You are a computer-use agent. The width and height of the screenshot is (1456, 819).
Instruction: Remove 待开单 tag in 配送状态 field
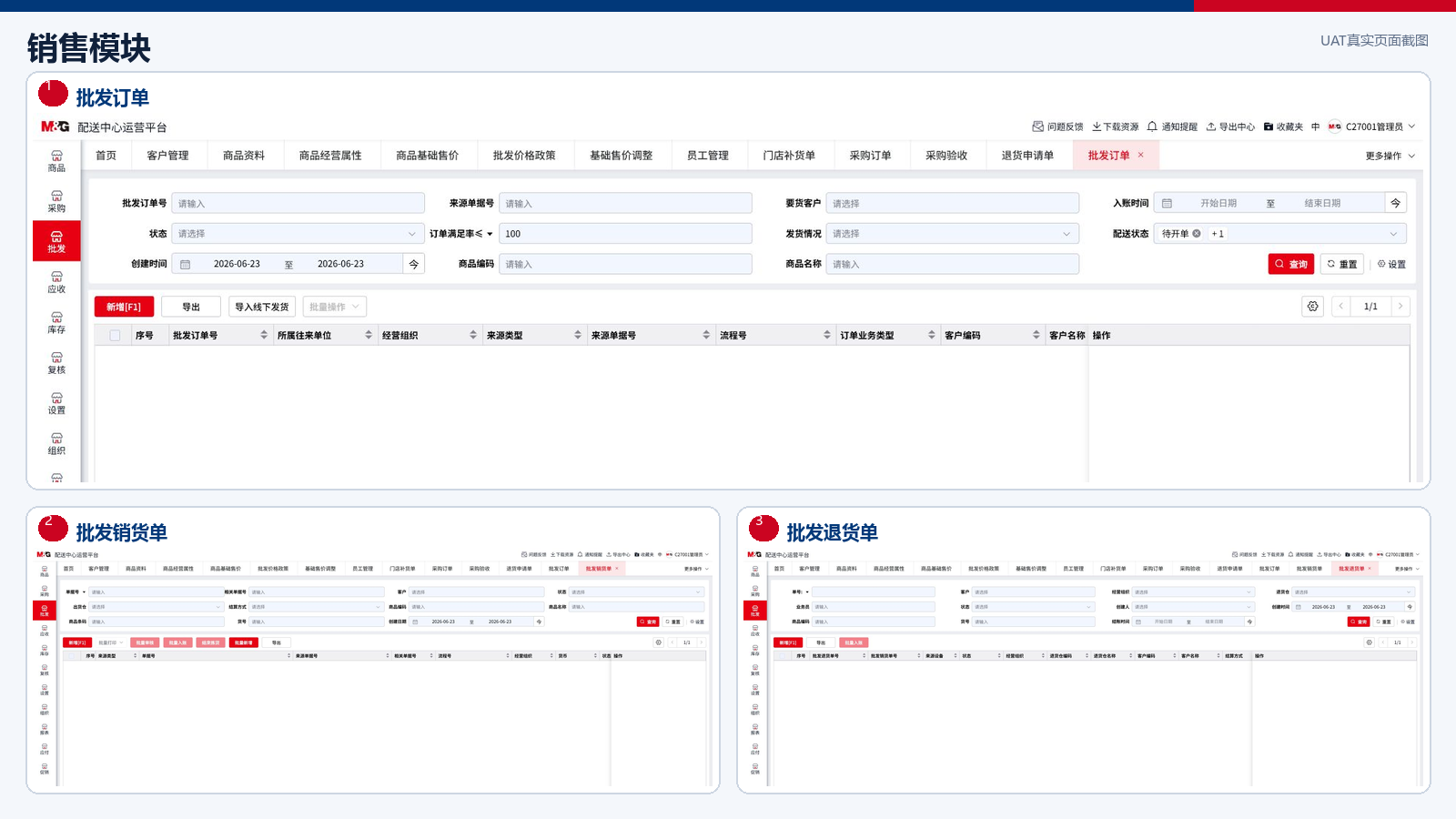(x=1197, y=234)
